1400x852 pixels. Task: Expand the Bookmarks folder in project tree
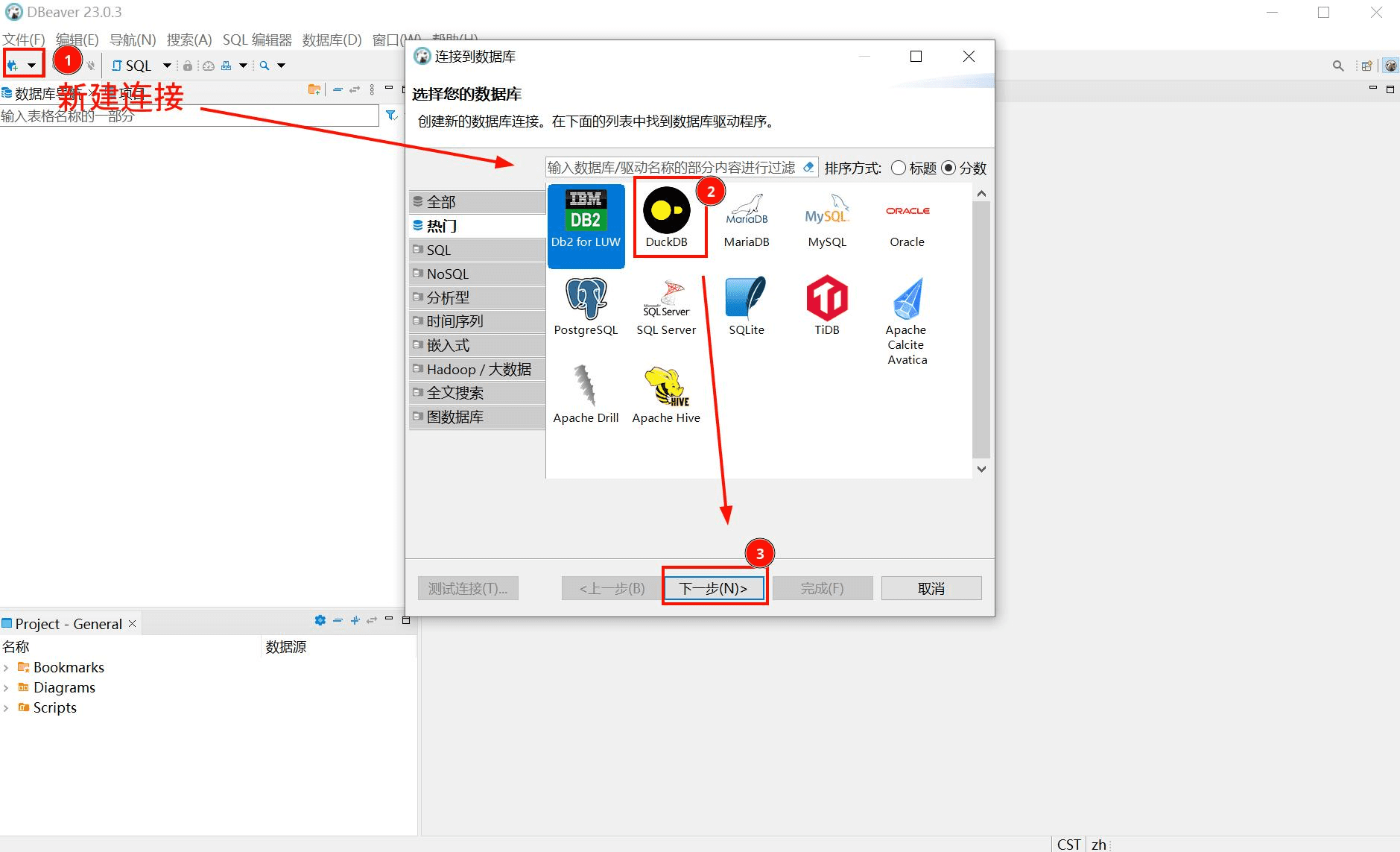point(6,667)
